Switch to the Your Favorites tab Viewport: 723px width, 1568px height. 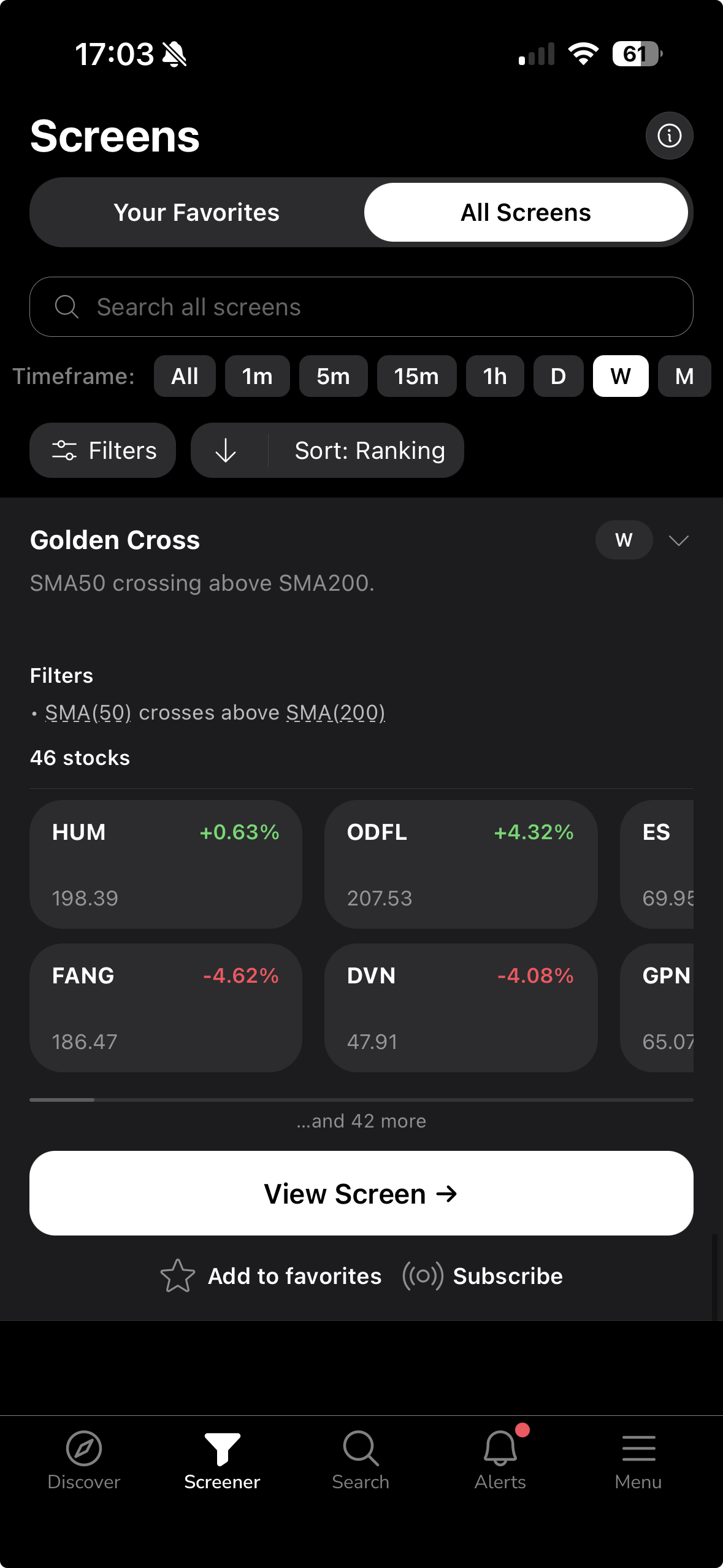(x=196, y=212)
